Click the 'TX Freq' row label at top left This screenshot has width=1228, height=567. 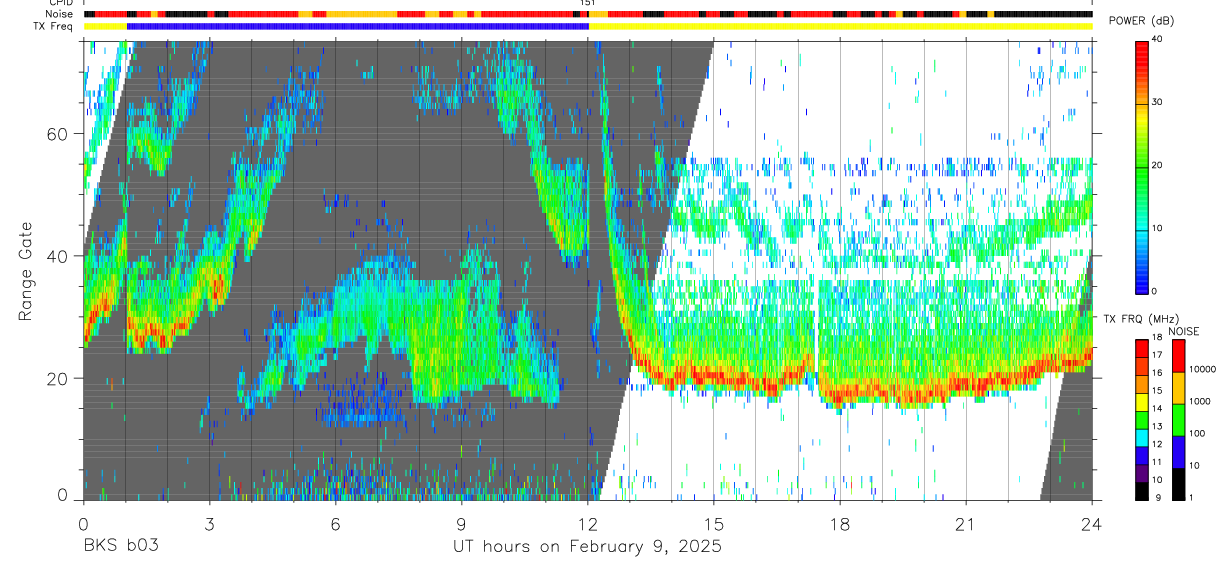coord(54,25)
